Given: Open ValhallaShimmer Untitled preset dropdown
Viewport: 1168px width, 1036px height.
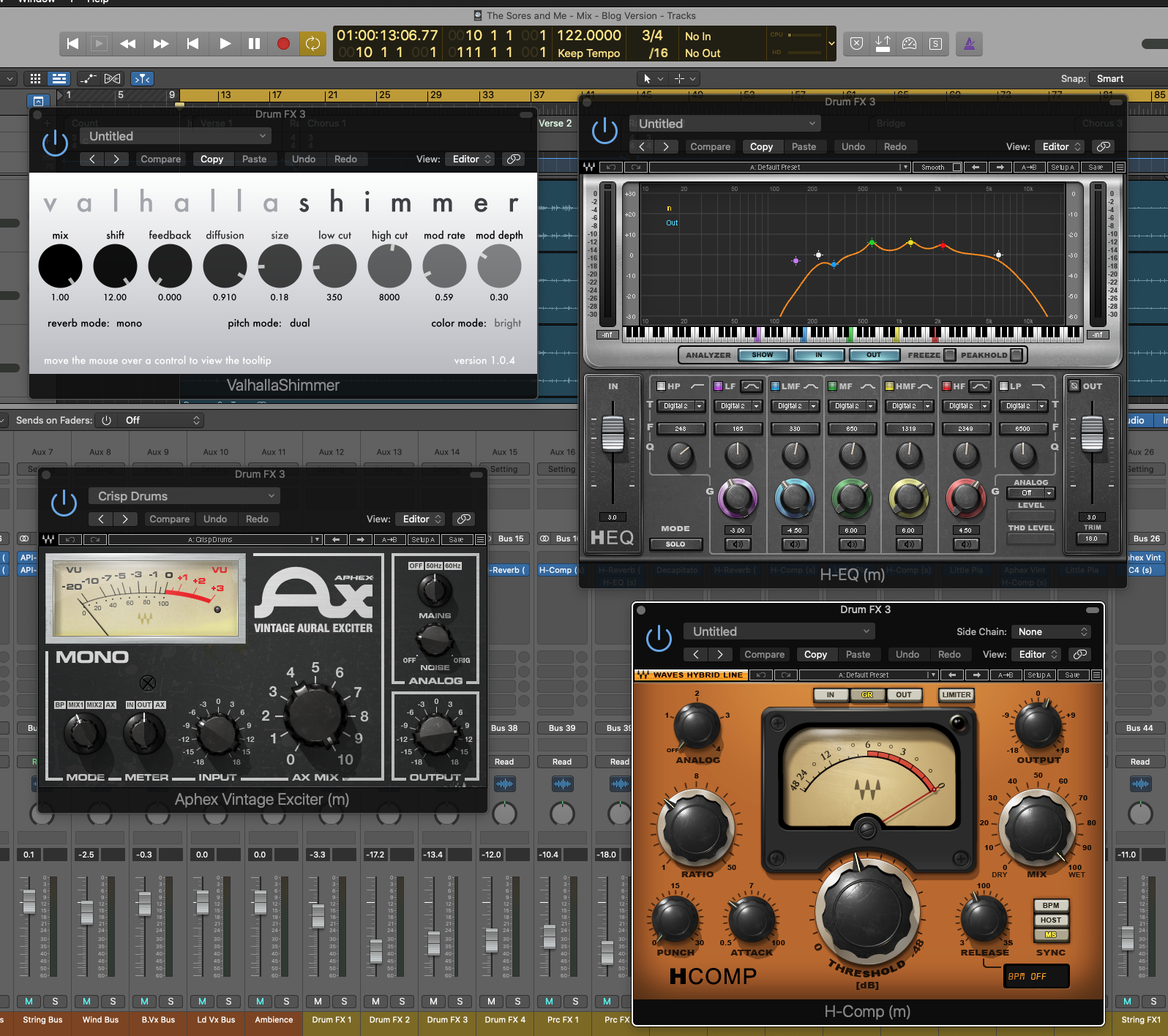Looking at the screenshot, I should coord(176,136).
